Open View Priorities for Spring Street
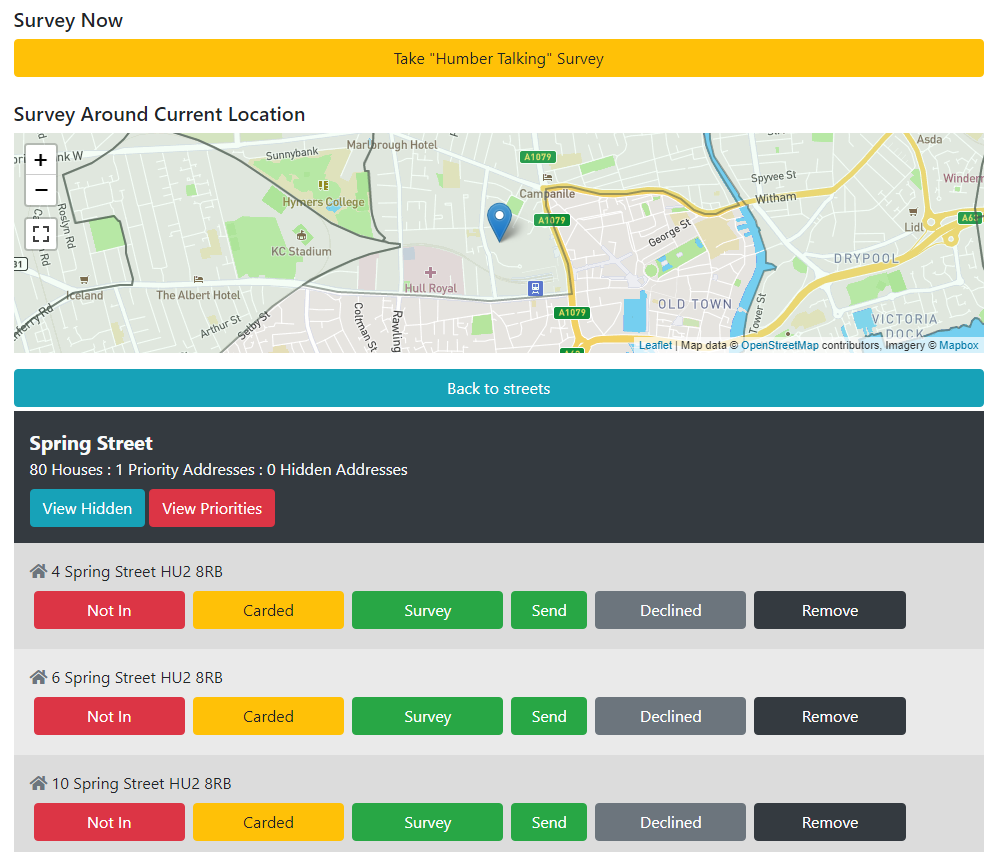1004x852 pixels. (x=212, y=508)
